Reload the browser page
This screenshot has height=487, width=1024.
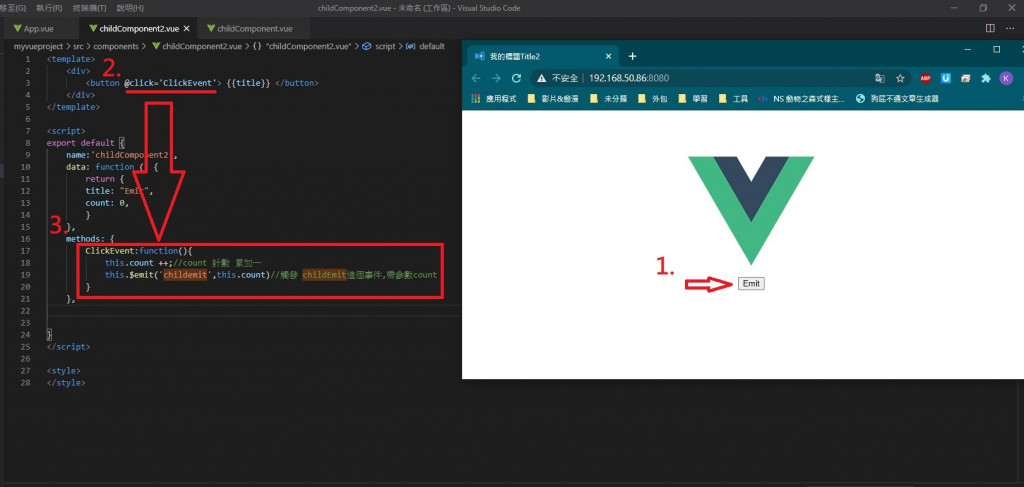(517, 78)
